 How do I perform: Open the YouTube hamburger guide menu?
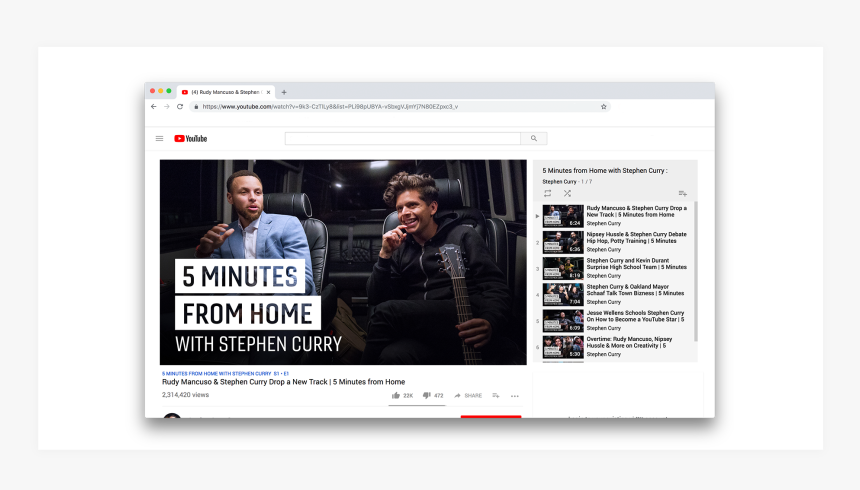[x=160, y=138]
